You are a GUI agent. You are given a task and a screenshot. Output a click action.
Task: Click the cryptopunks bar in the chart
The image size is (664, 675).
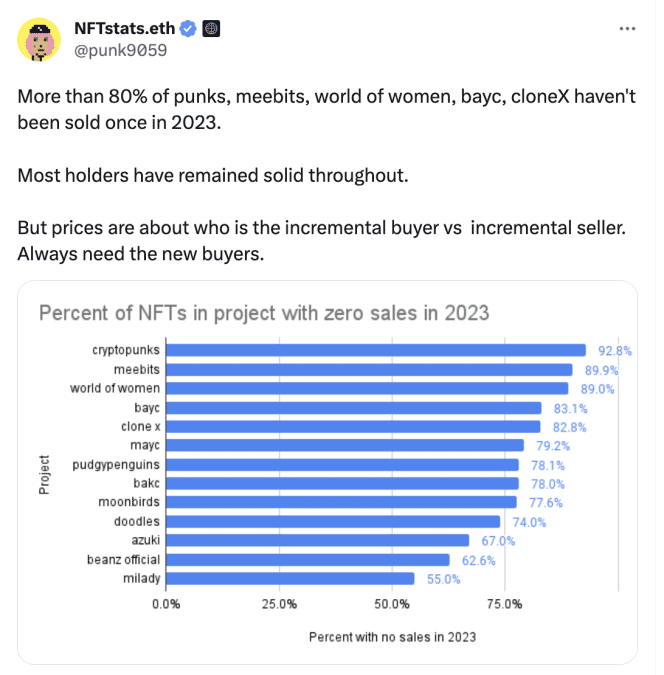click(x=375, y=350)
